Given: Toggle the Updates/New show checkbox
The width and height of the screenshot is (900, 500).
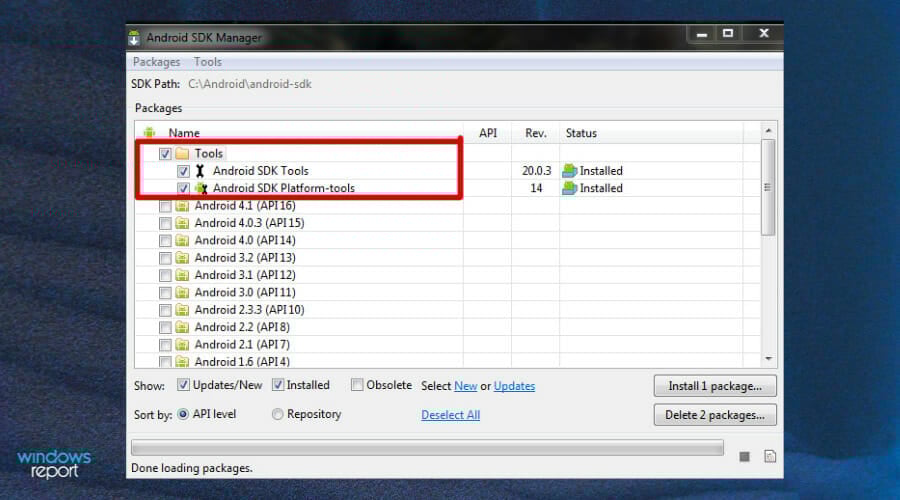Looking at the screenshot, I should [183, 385].
